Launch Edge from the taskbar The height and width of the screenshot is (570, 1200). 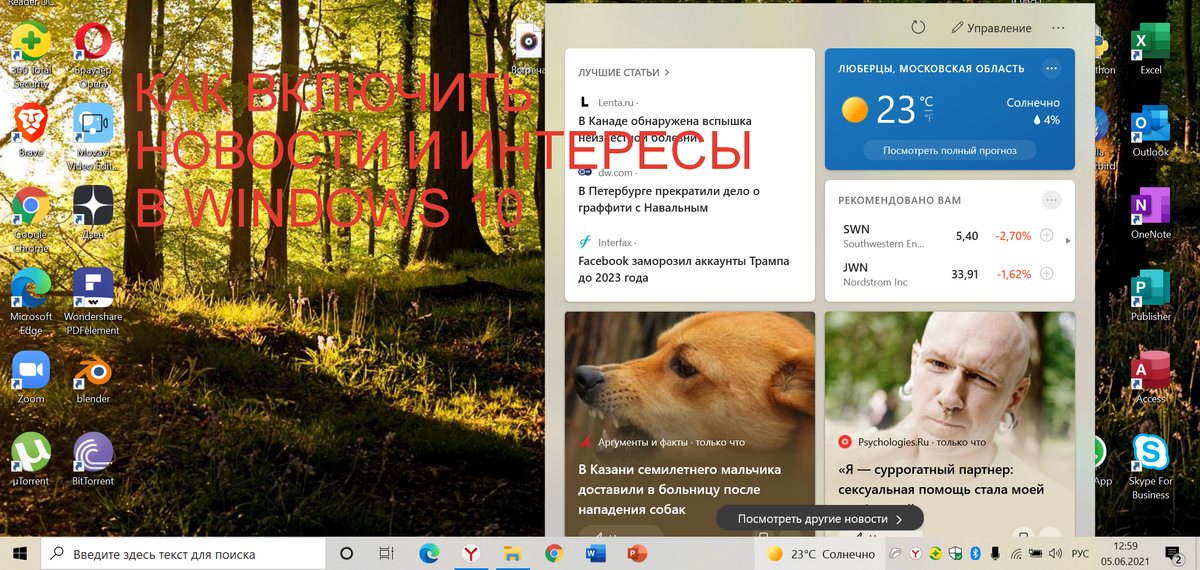pyautogui.click(x=429, y=553)
